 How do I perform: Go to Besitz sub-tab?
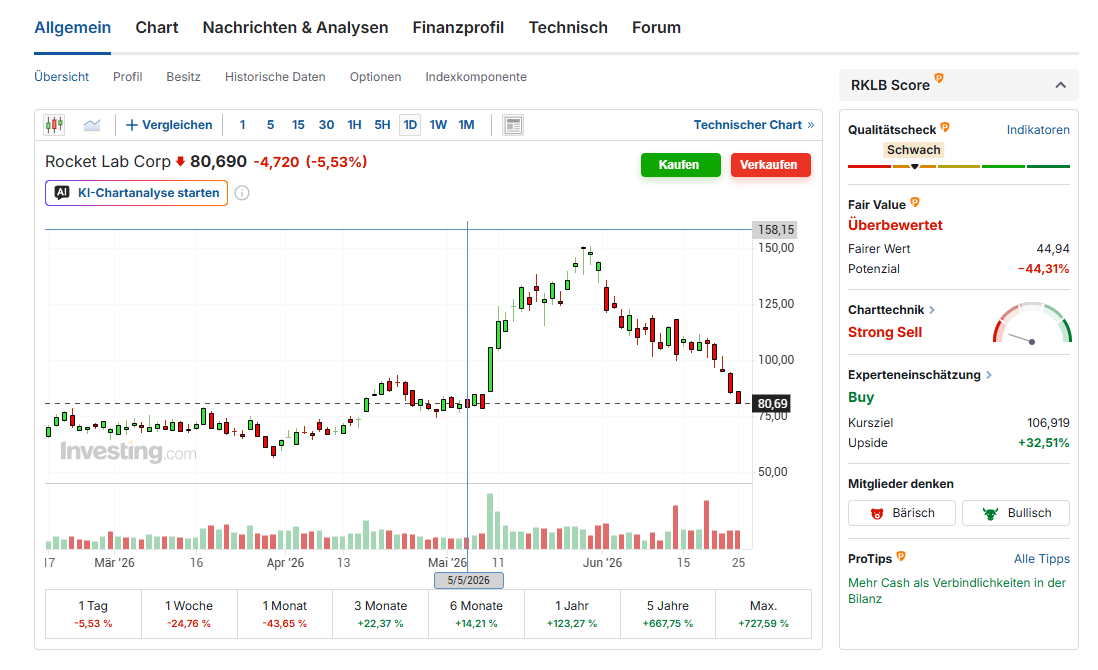click(183, 77)
